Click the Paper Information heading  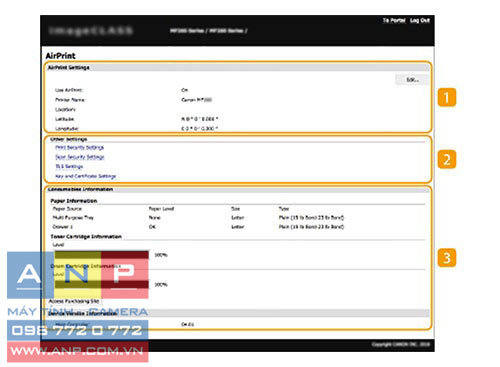point(74,201)
